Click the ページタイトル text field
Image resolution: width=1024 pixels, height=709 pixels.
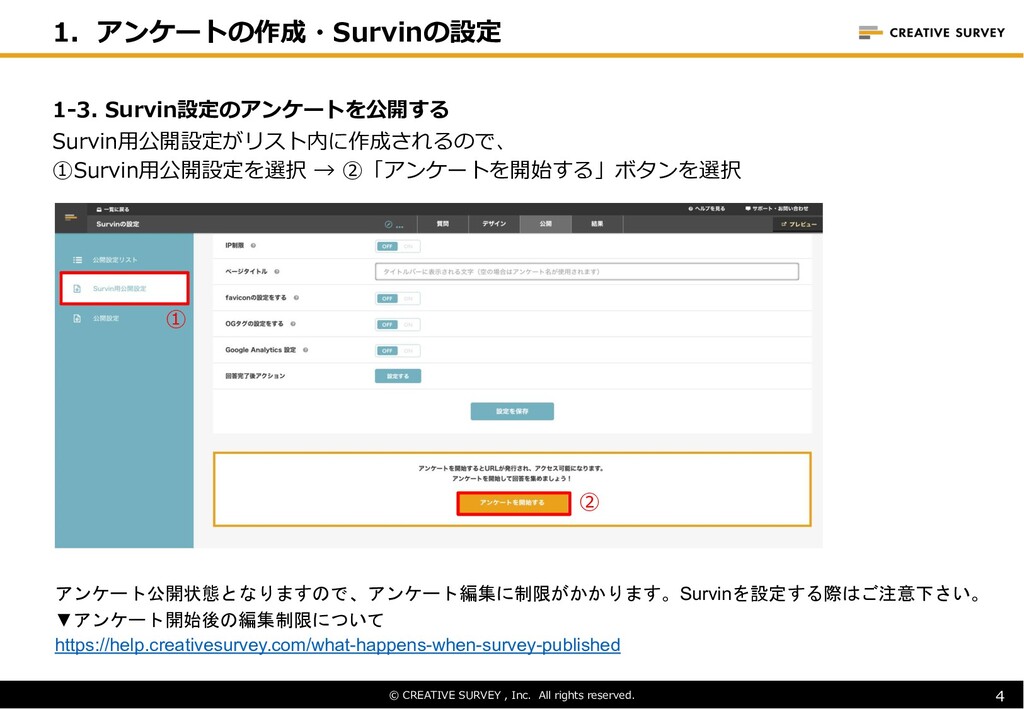click(586, 272)
